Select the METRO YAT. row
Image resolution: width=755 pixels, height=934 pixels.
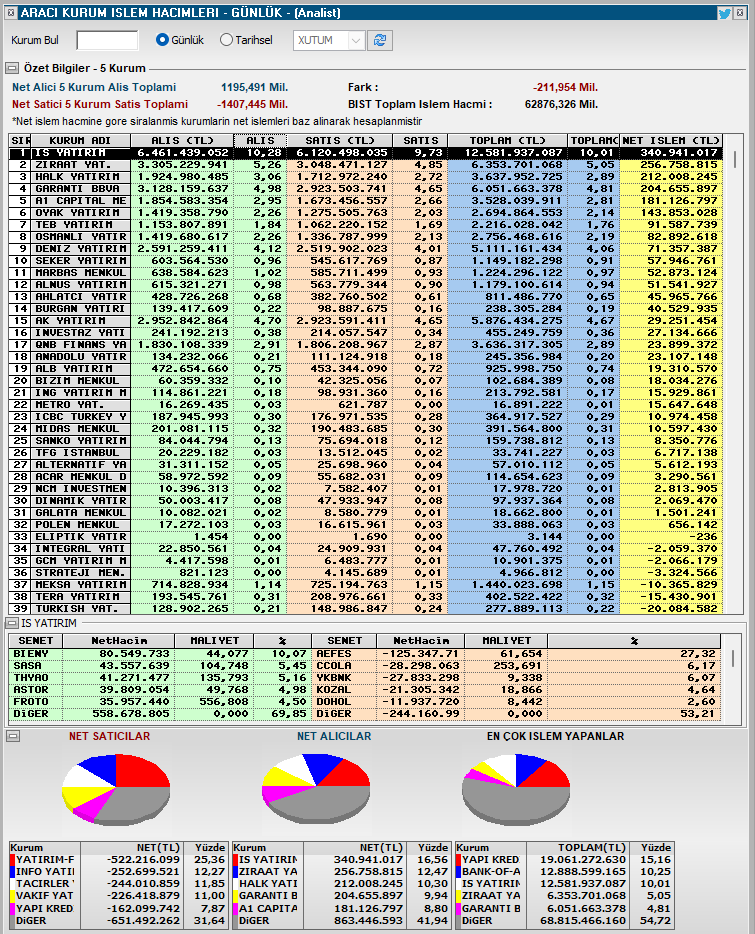(365, 404)
